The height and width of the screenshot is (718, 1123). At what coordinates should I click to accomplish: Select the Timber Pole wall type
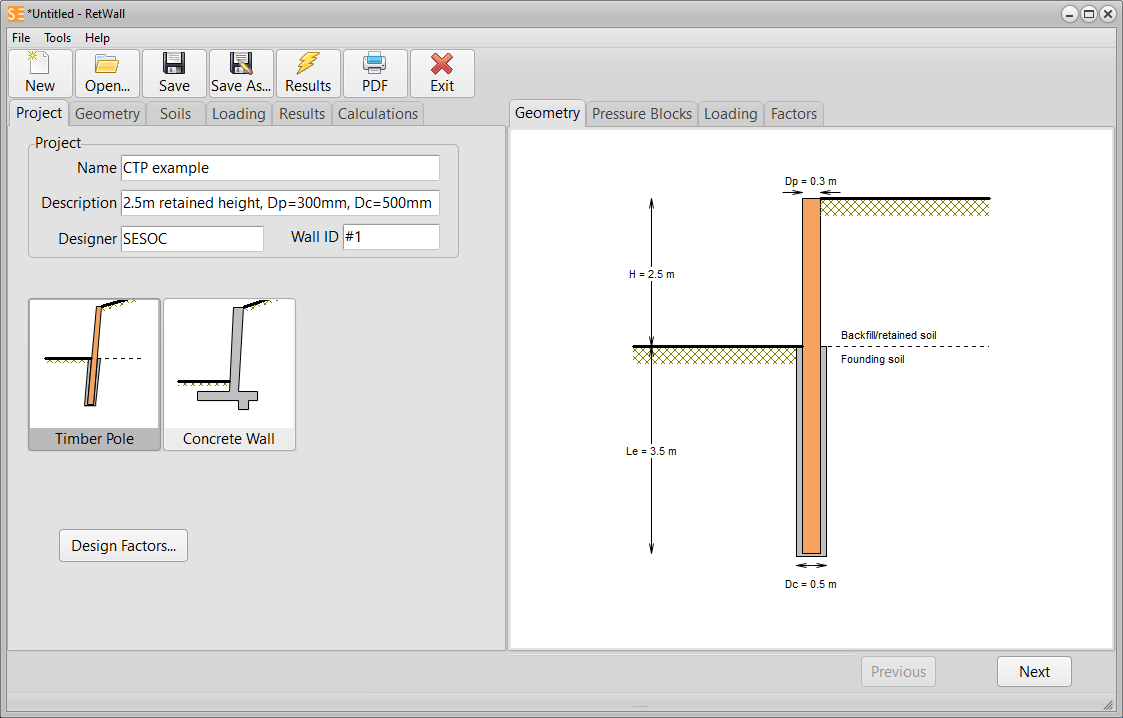[94, 374]
